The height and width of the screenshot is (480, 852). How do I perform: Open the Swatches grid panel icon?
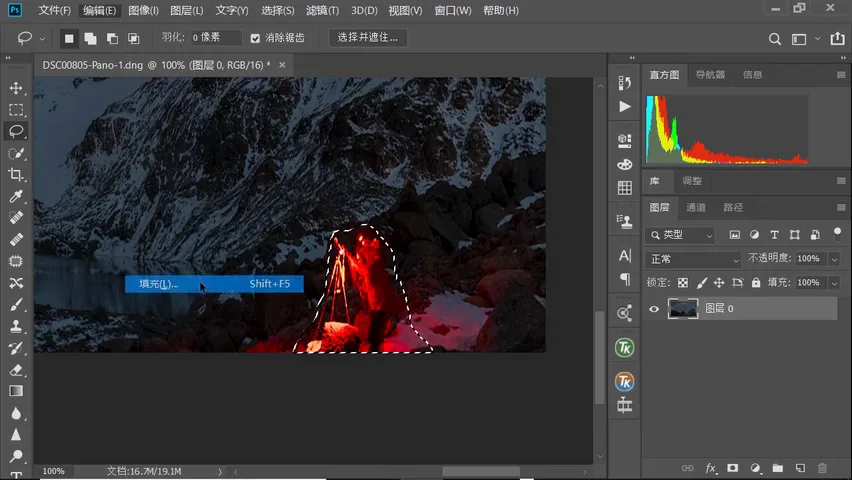click(x=625, y=188)
